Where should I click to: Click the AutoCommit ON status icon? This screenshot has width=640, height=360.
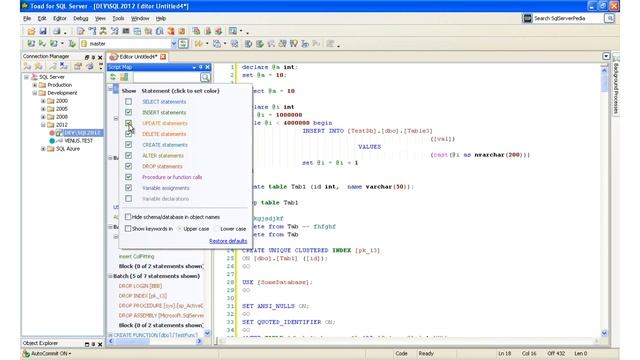(x=26, y=353)
